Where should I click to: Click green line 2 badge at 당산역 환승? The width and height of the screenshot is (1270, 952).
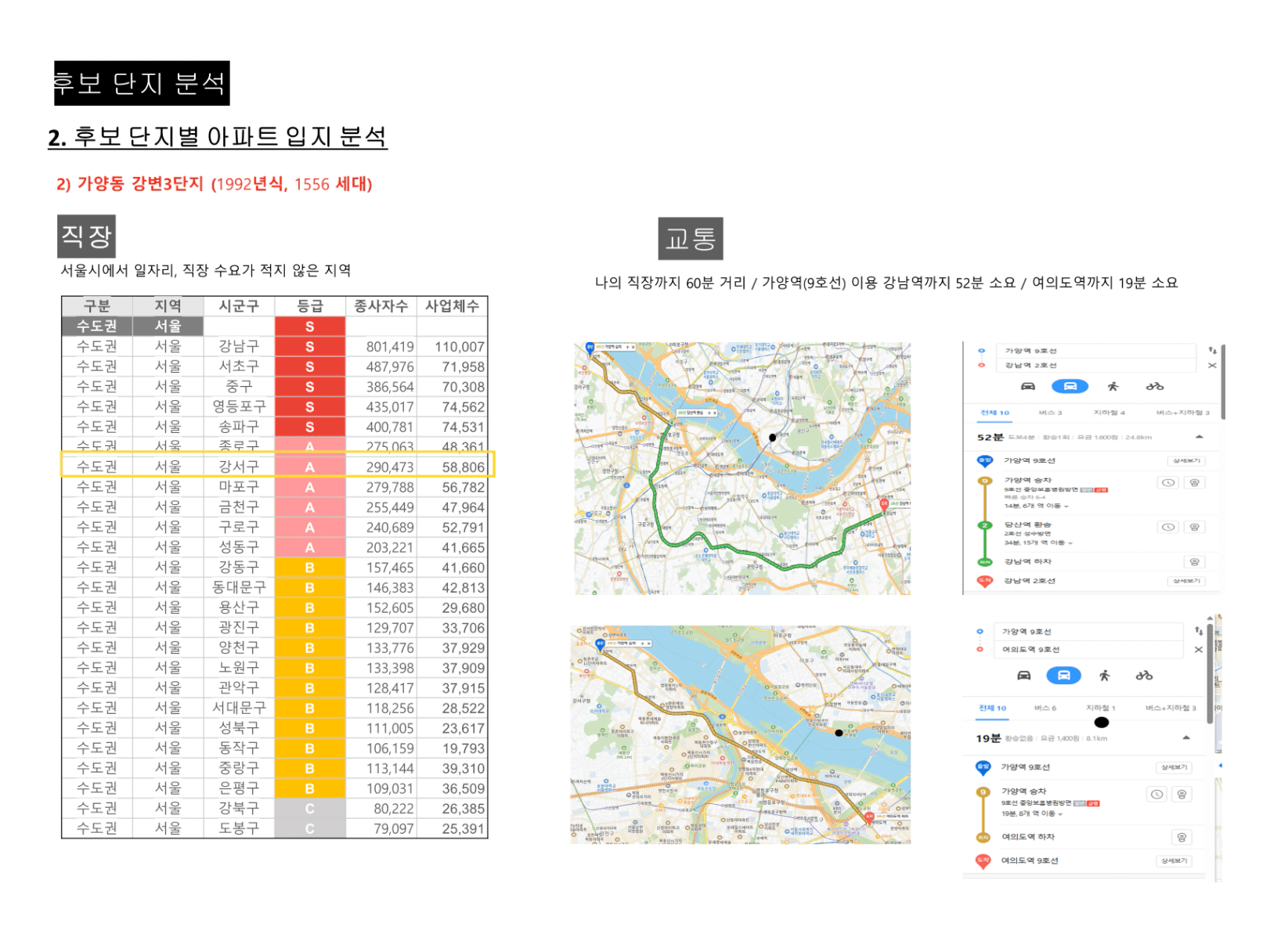coord(985,525)
